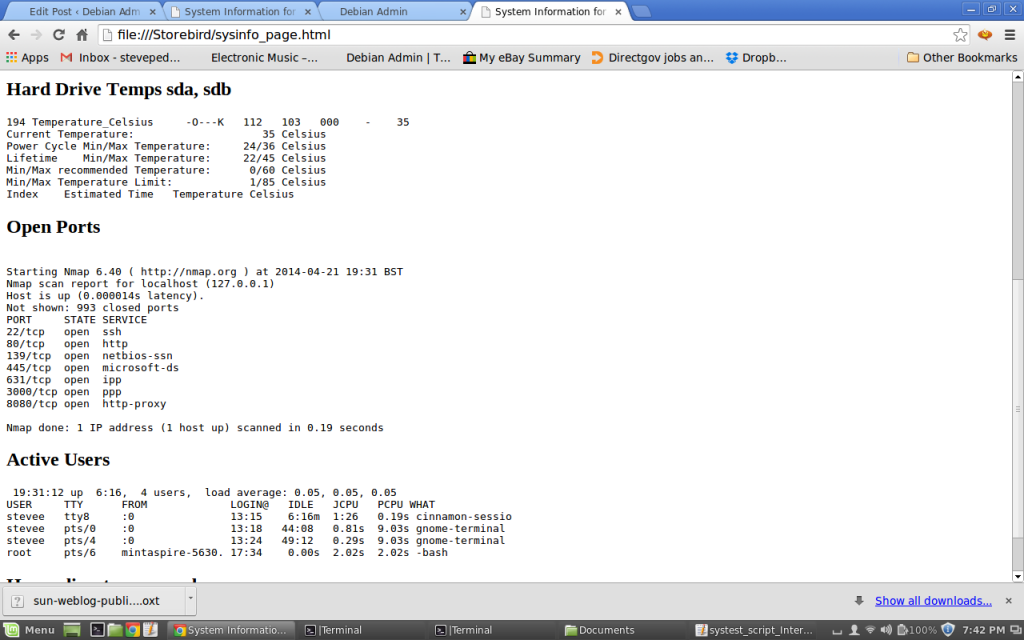Image resolution: width=1024 pixels, height=640 pixels.
Task: Click inside the address bar
Action: click(400, 33)
